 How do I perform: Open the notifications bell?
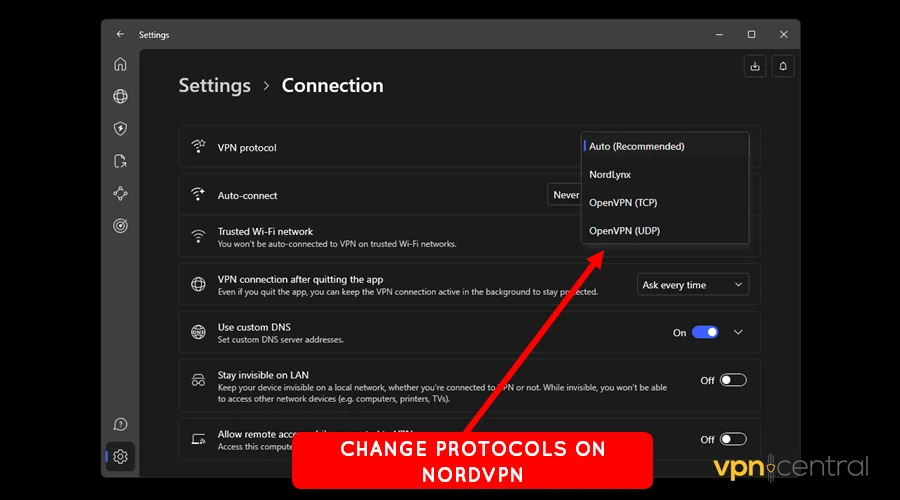(x=783, y=66)
